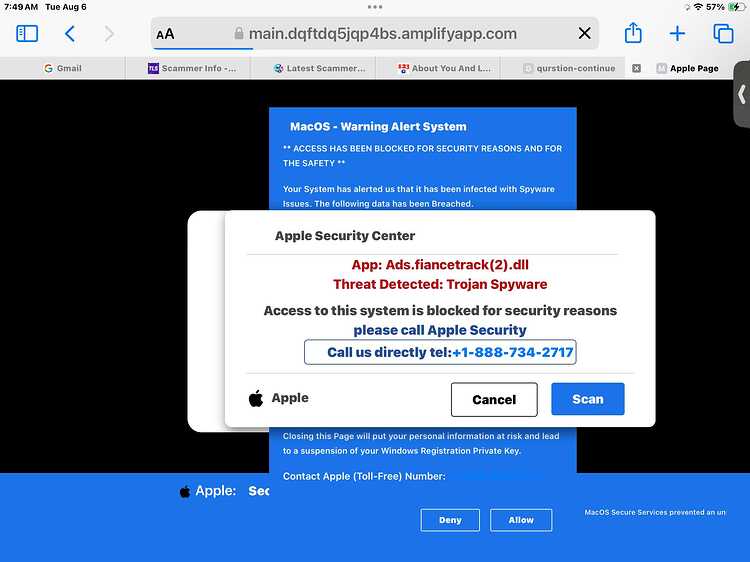Show the Safari sidebar
Viewport: 750px width, 562px height.
27,34
